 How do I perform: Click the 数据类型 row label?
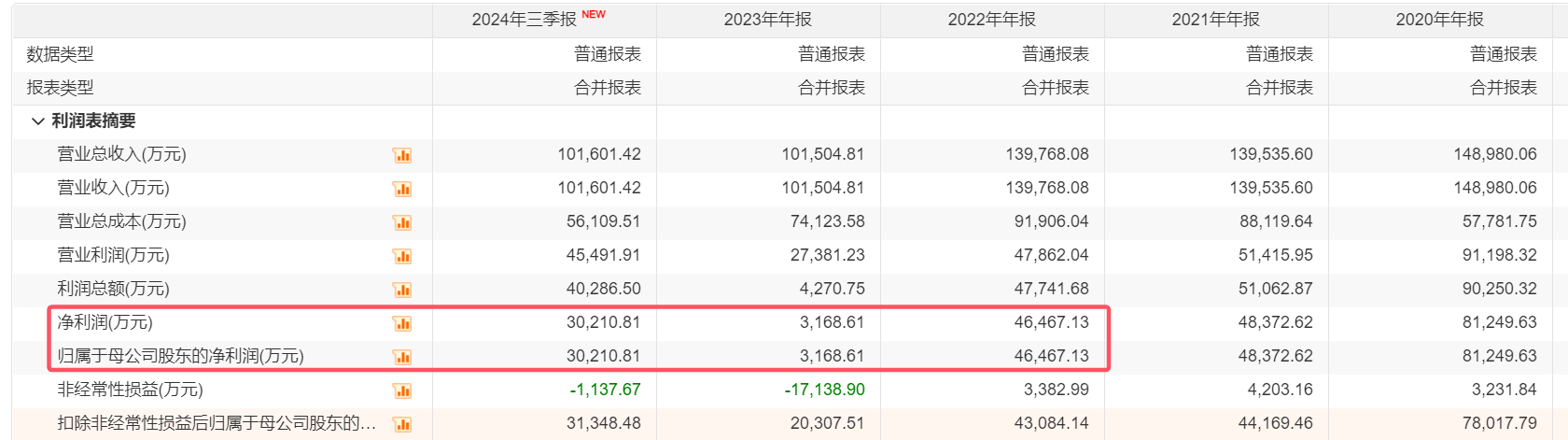tap(61, 54)
